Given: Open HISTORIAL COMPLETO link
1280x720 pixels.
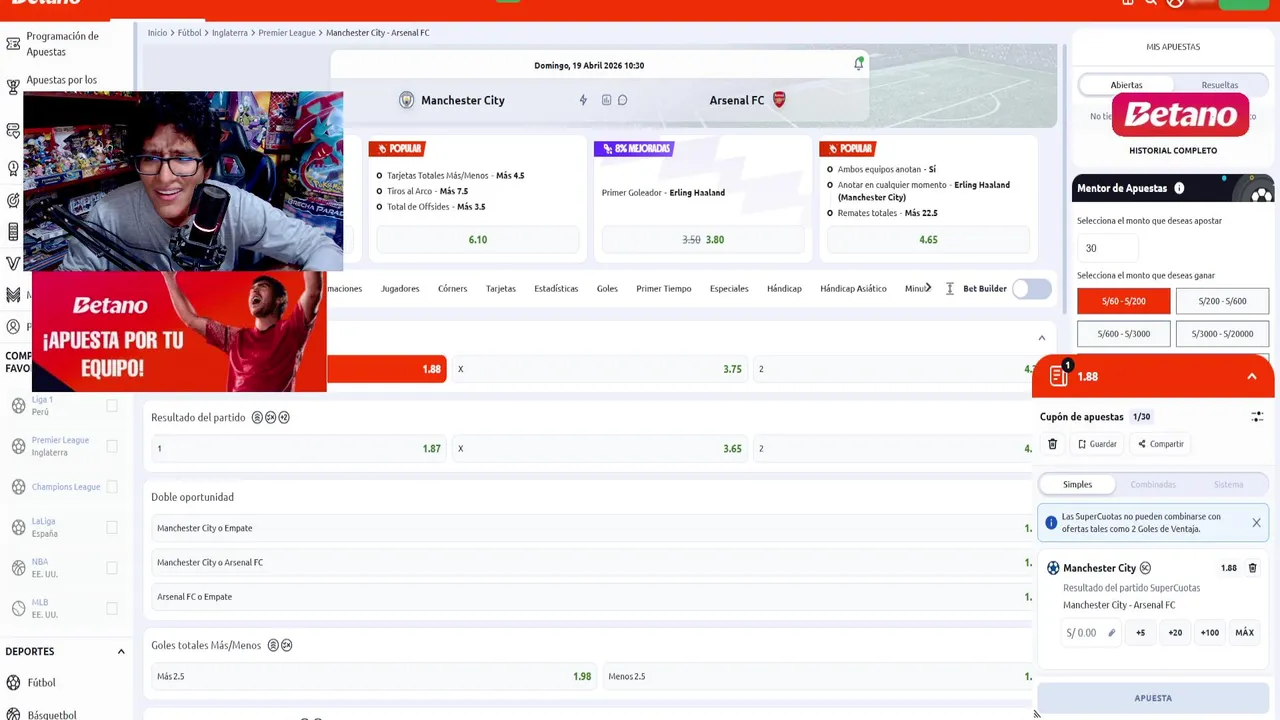Looking at the screenshot, I should tap(1173, 151).
